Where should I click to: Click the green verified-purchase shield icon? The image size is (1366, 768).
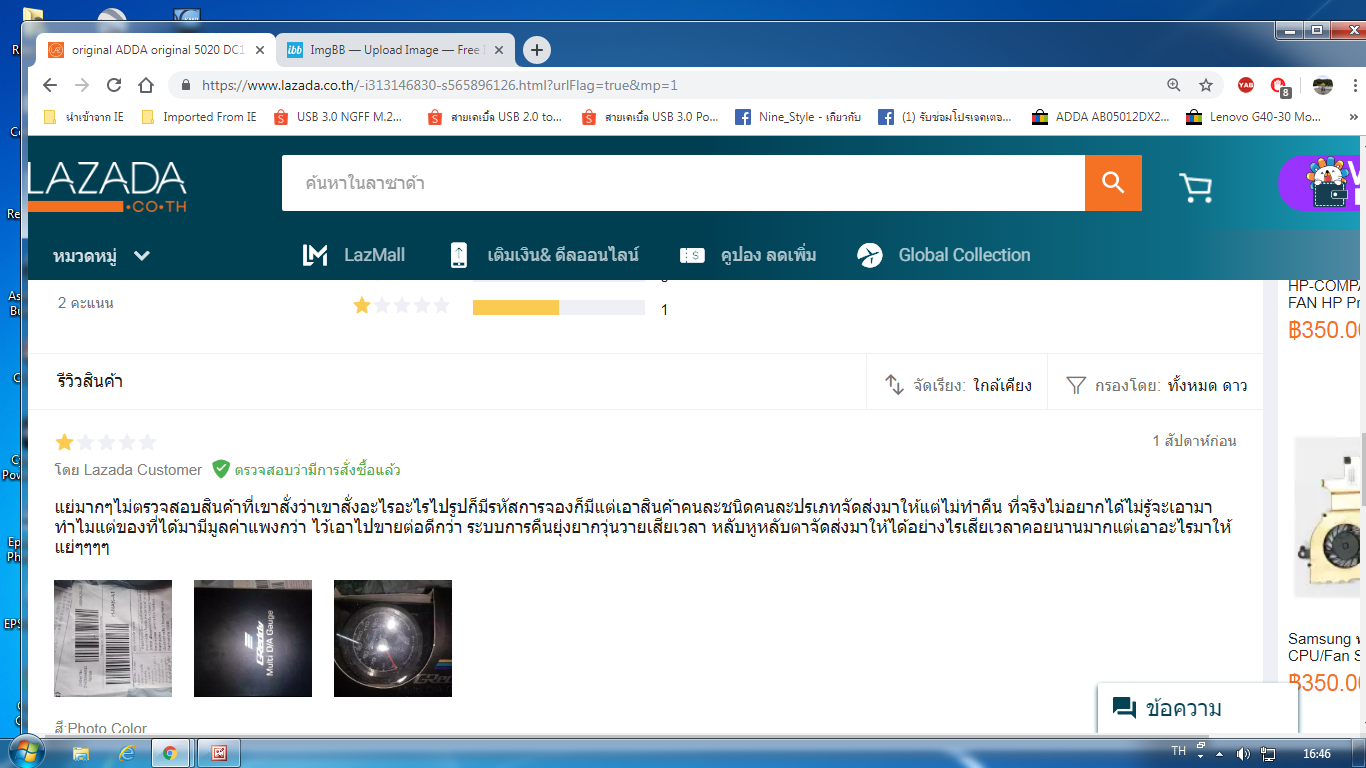click(221, 469)
